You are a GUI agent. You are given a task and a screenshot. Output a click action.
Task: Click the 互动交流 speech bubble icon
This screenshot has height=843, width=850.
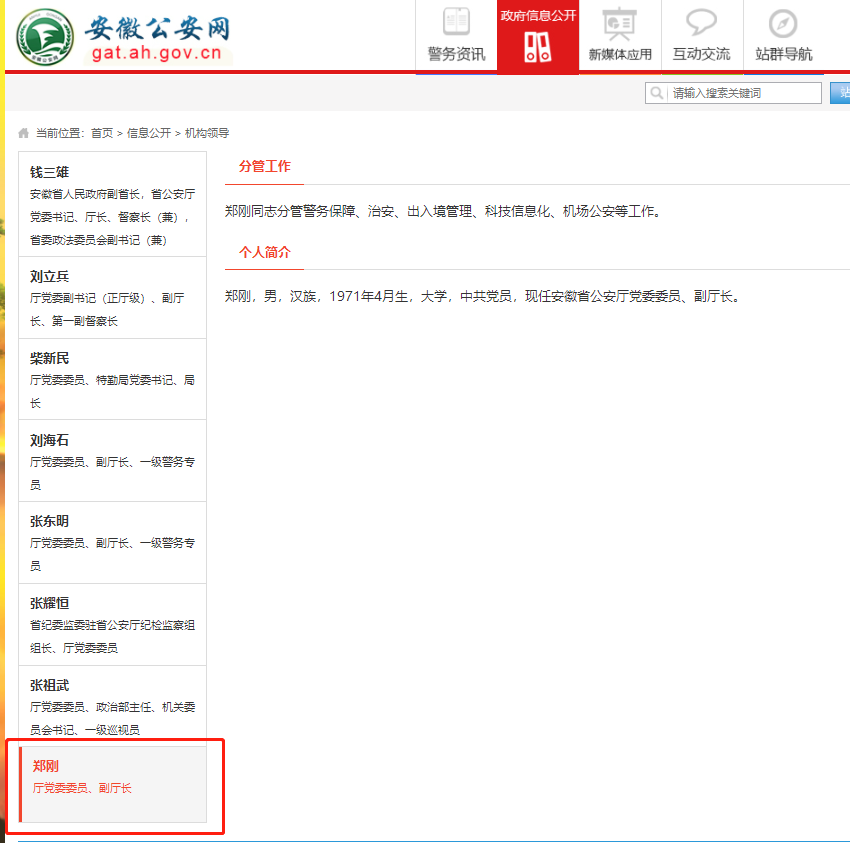coord(701,25)
